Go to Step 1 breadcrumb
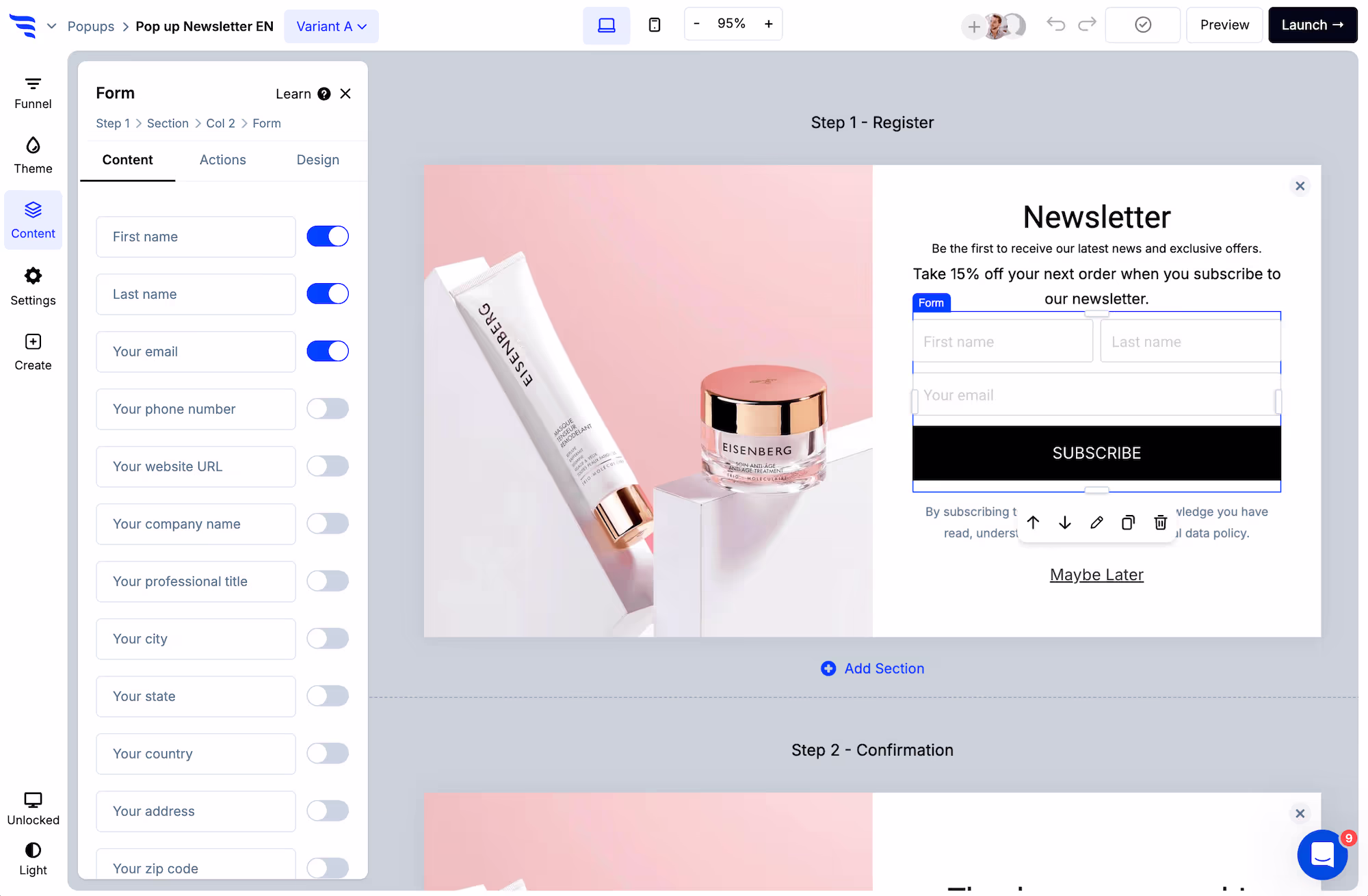This screenshot has height=896, width=1368. click(113, 123)
